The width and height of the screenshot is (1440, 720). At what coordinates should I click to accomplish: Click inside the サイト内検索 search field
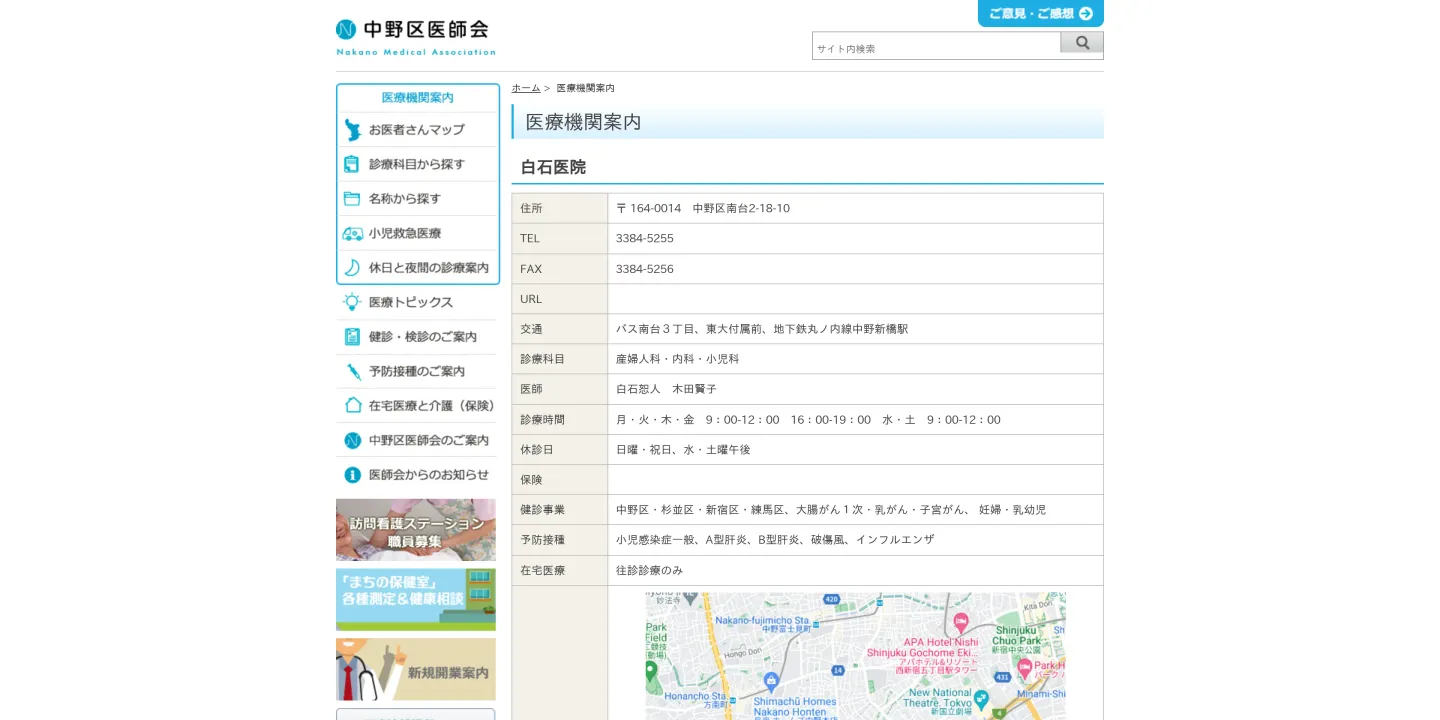point(935,46)
